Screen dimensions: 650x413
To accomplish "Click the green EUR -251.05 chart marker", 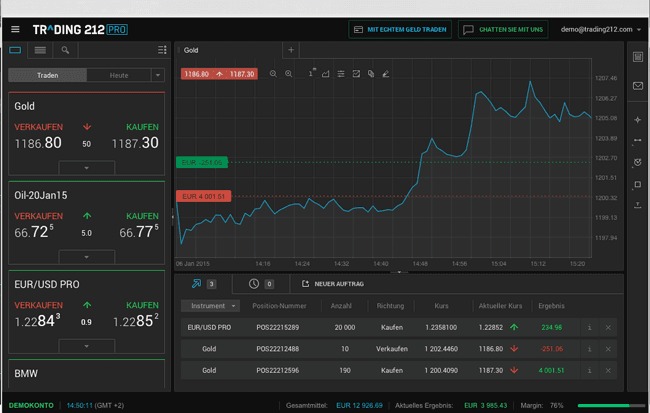I will tap(202, 163).
